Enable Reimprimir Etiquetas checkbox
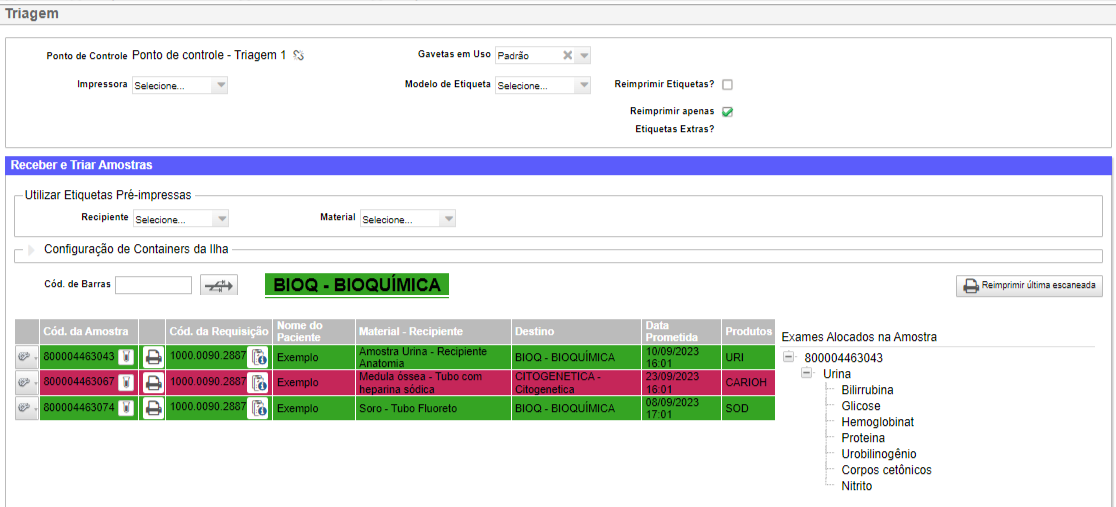 tap(727, 85)
